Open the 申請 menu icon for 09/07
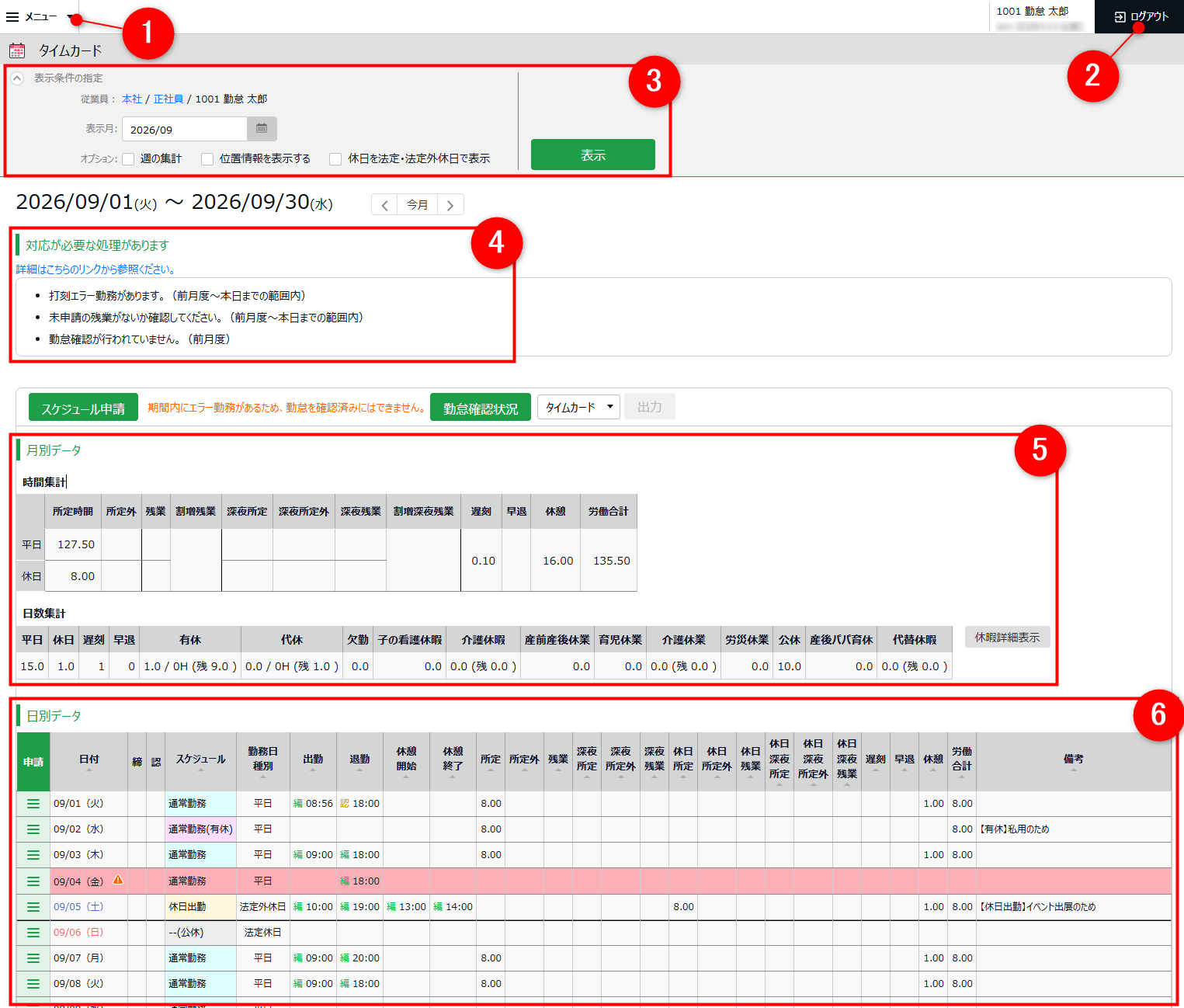The image size is (1184, 1008). tap(33, 958)
